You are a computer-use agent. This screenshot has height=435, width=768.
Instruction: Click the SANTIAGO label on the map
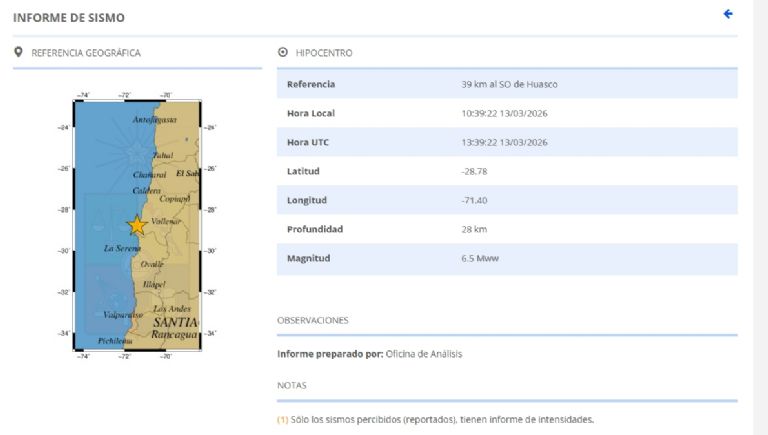point(175,322)
